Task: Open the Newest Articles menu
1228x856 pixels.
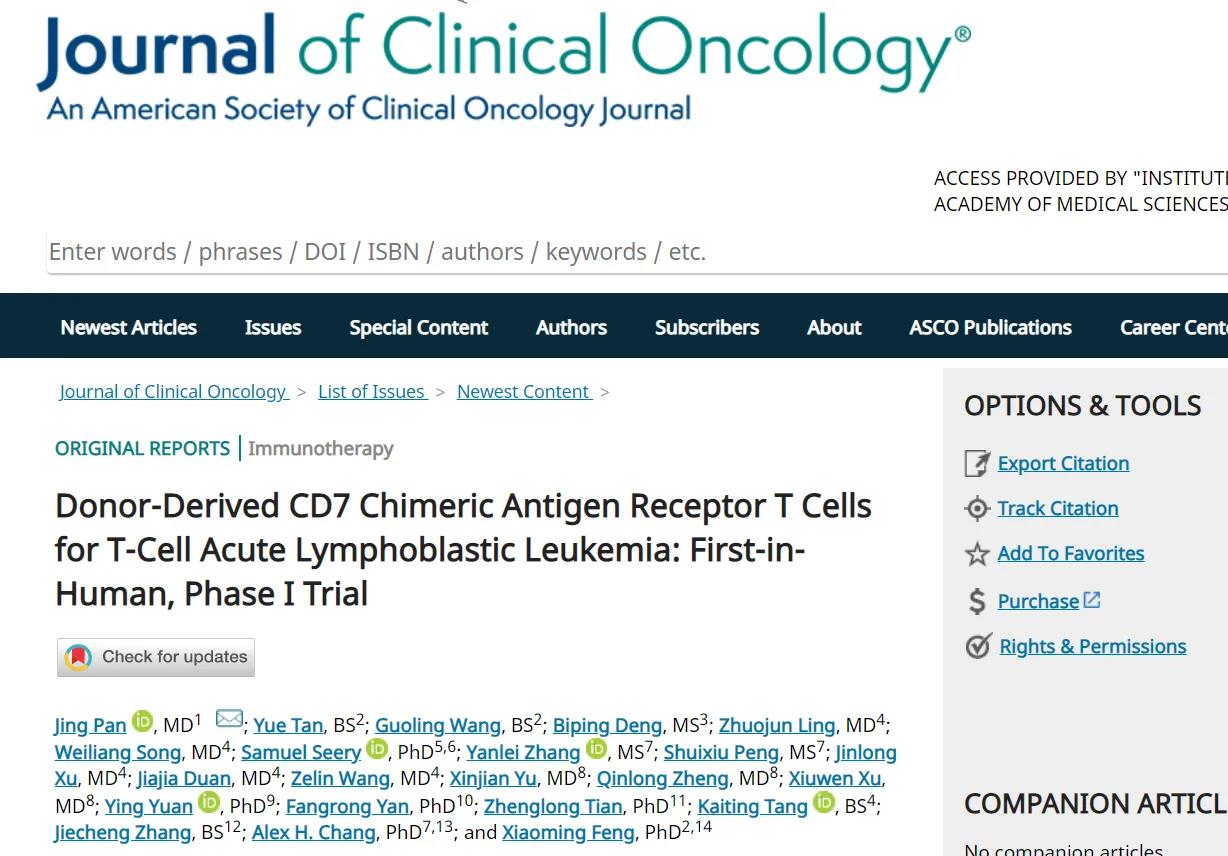Action: coord(129,327)
